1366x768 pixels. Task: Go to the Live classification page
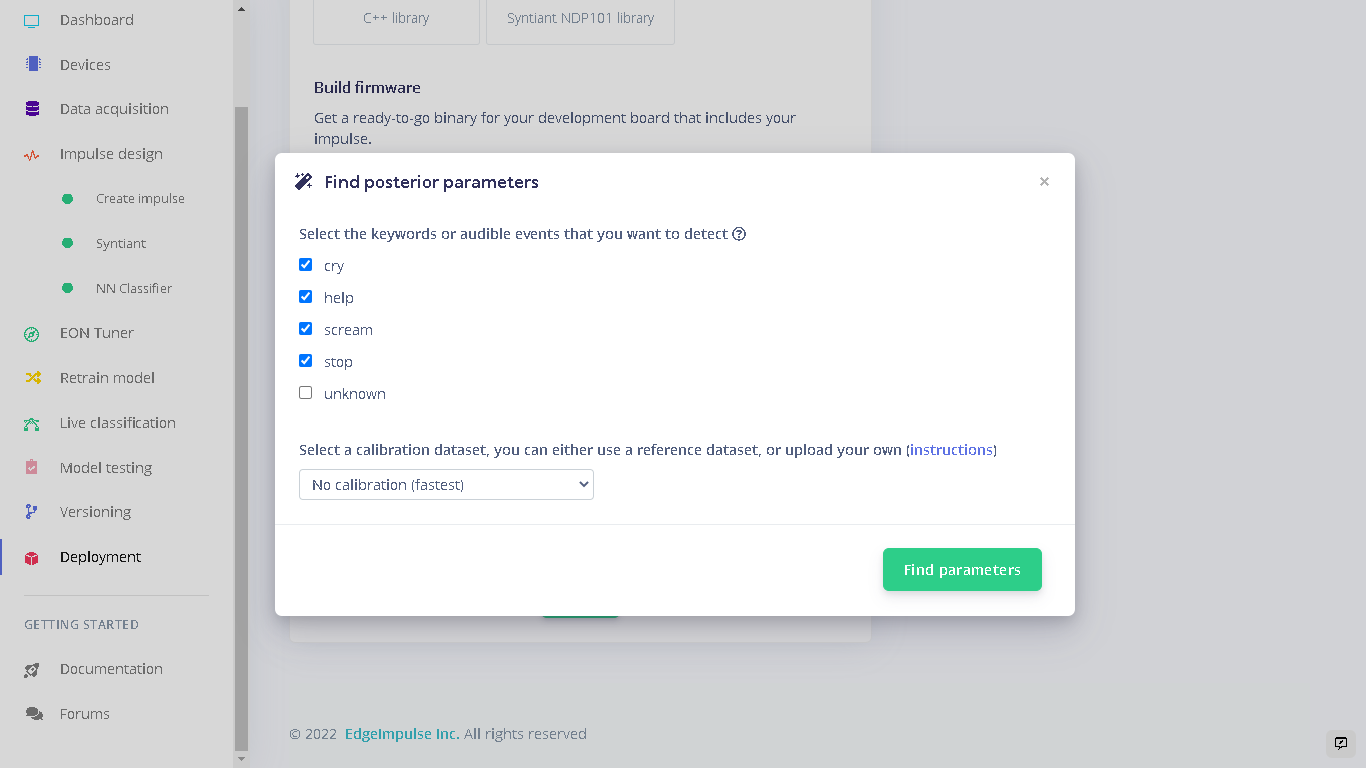pyautogui.click(x=117, y=423)
